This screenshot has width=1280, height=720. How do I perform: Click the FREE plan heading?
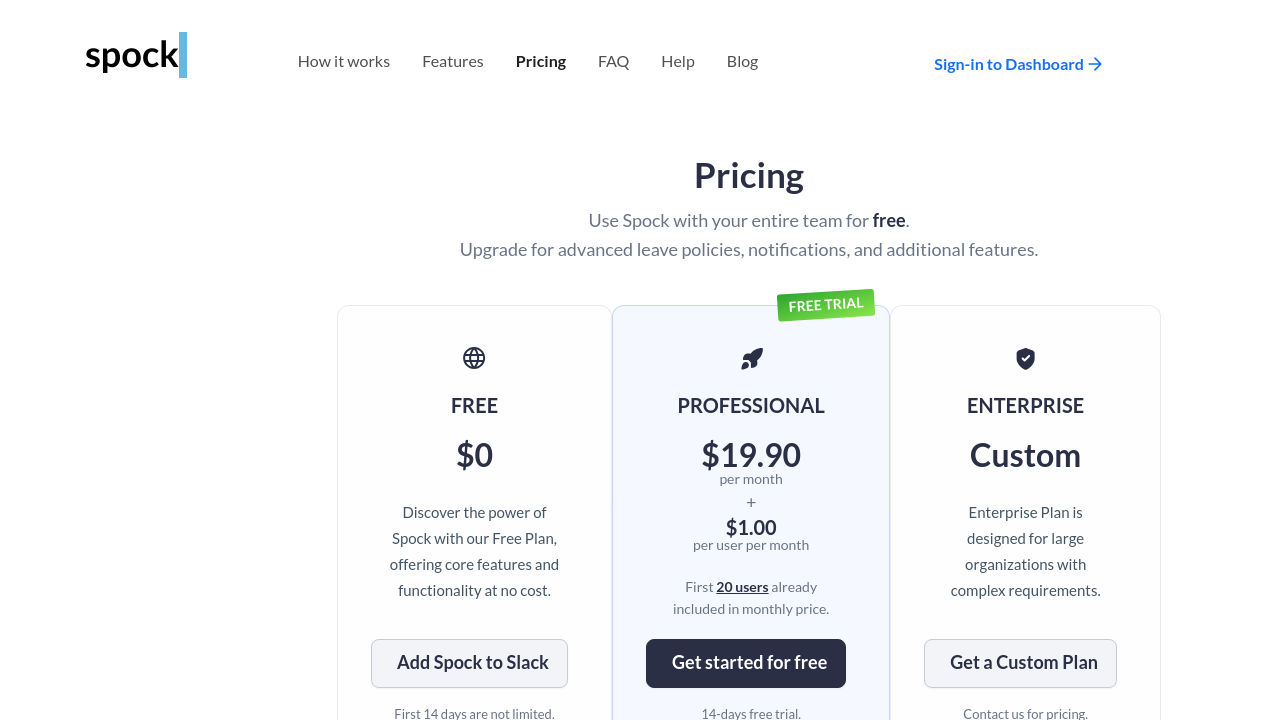(x=474, y=406)
